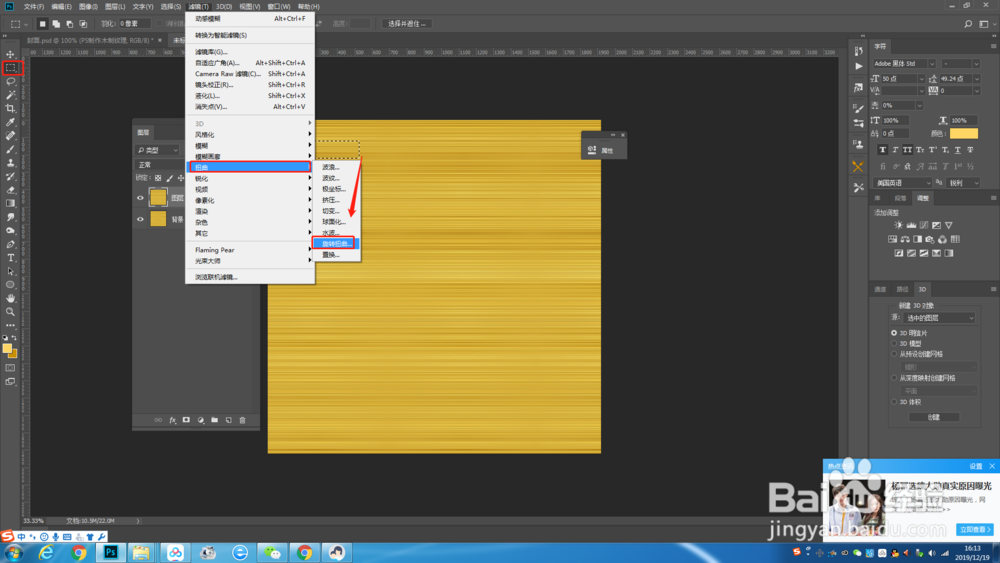
Task: Select the 3D 模型 radio option
Action: 894,343
